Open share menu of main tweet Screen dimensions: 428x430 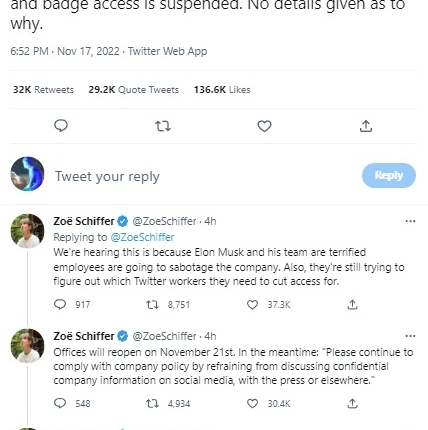(366, 126)
